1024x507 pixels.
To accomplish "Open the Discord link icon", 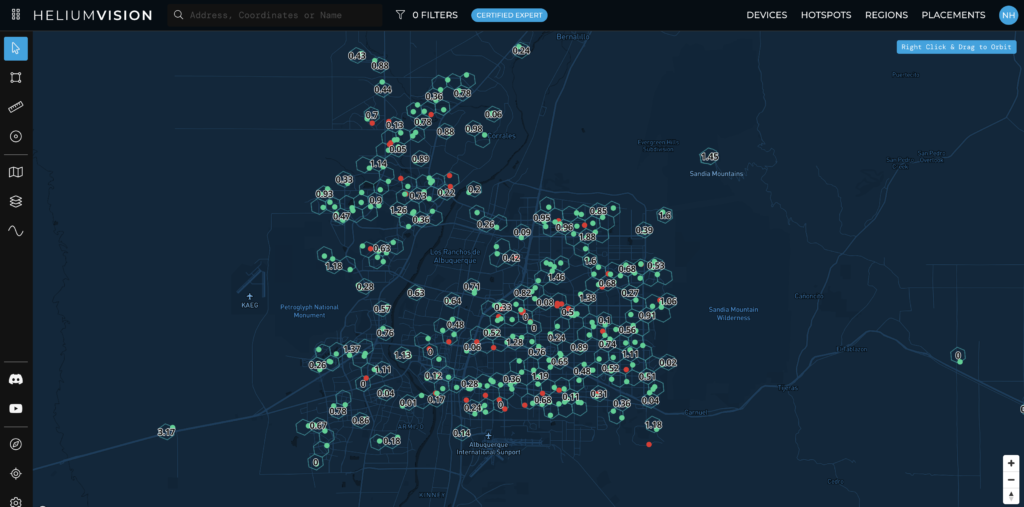I will pos(16,379).
